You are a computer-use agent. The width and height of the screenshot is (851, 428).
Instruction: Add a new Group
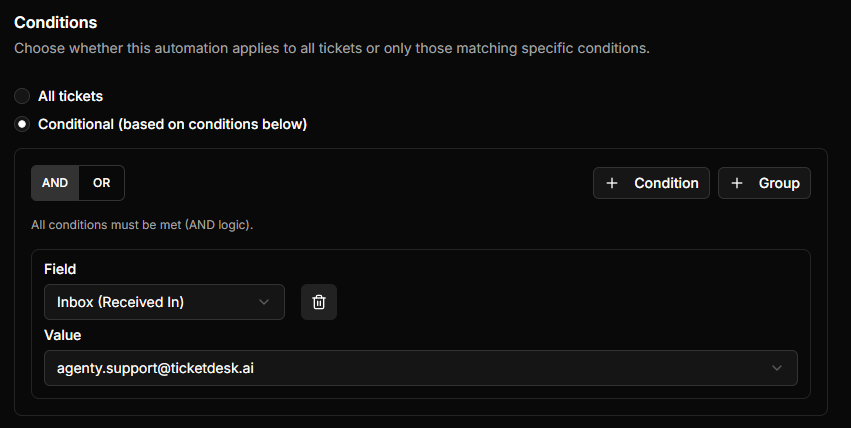[x=765, y=183]
